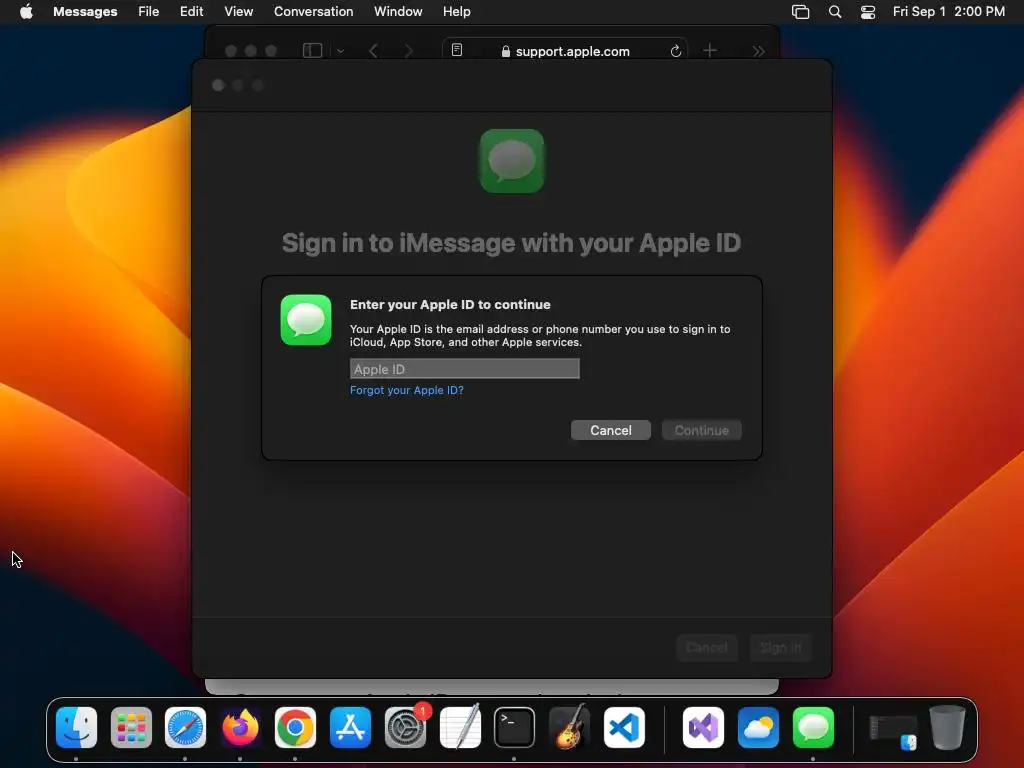
Task: Open the File menu
Action: [148, 11]
